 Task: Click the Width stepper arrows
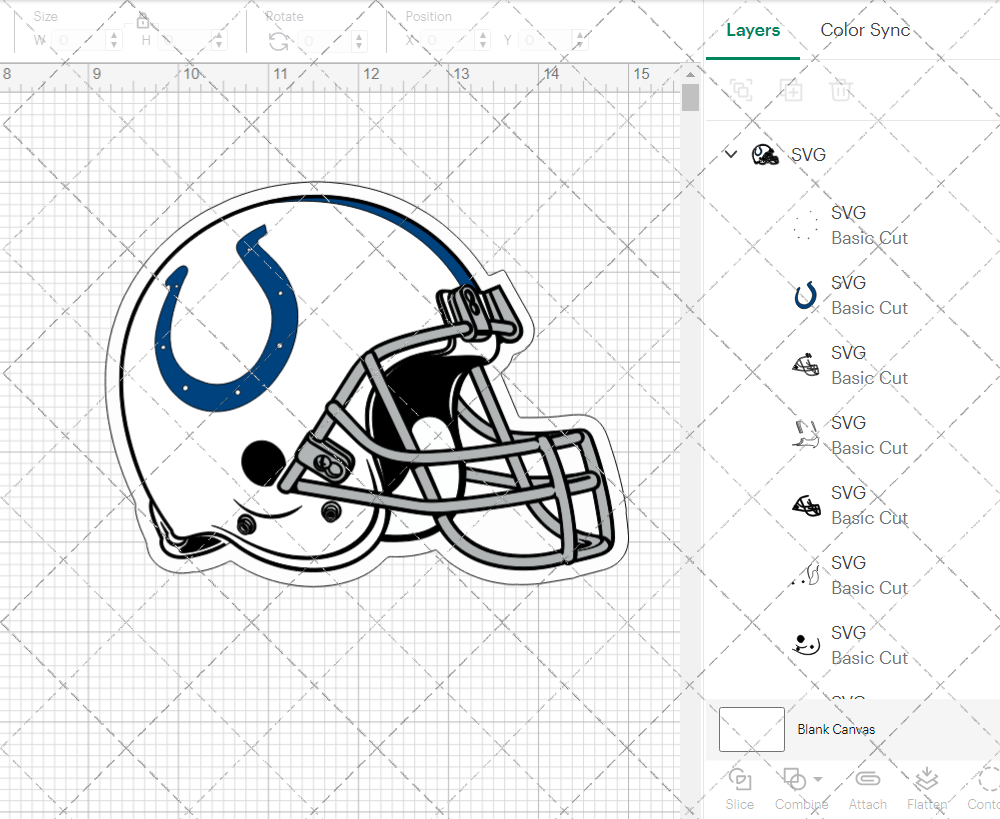[113, 41]
